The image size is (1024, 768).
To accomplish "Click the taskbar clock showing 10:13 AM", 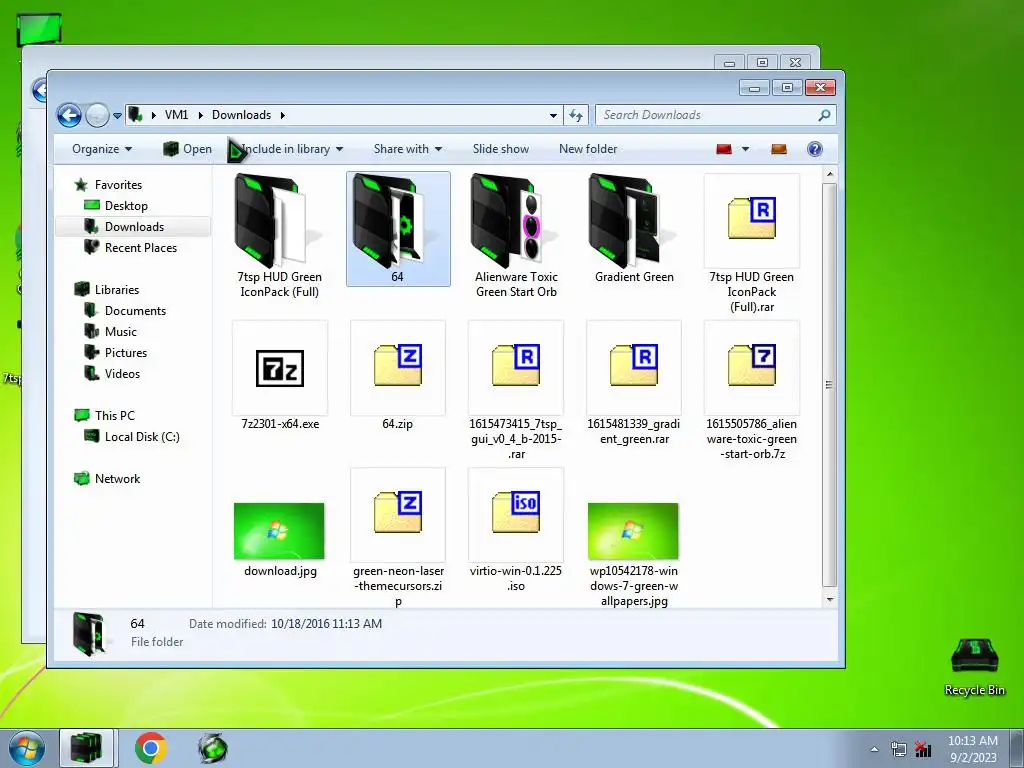I will click(973, 749).
